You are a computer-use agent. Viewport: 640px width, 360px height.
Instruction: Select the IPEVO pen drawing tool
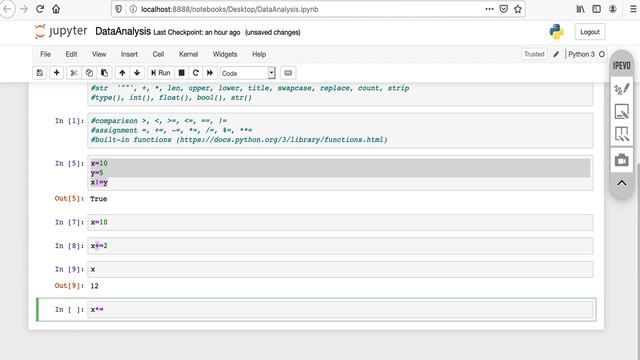coord(621,89)
